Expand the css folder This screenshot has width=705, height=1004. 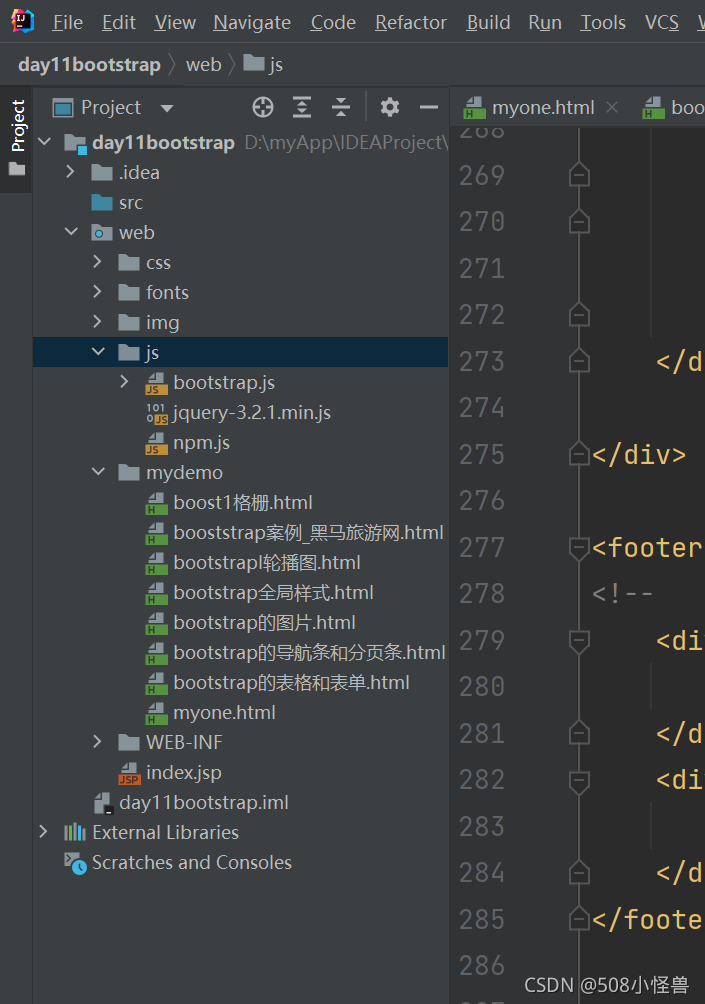pyautogui.click(x=97, y=261)
